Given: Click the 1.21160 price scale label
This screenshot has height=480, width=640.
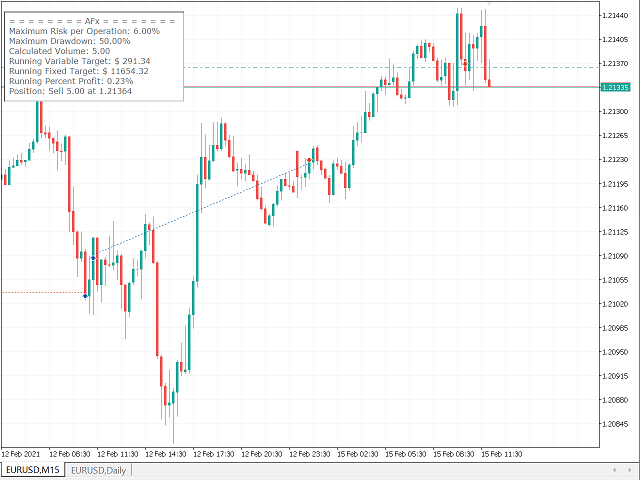Looking at the screenshot, I should point(615,208).
